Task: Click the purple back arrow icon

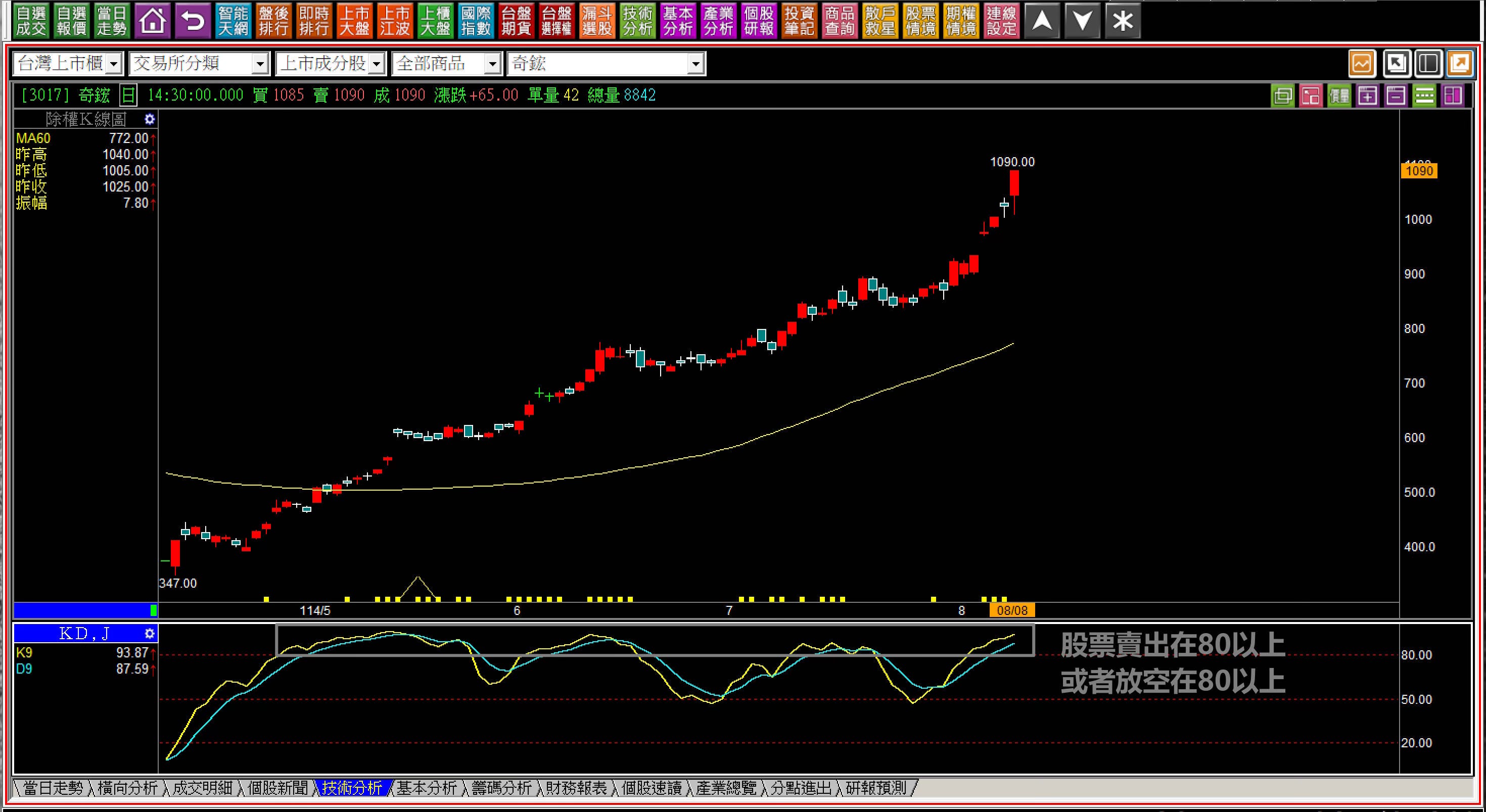Action: pyautogui.click(x=193, y=21)
